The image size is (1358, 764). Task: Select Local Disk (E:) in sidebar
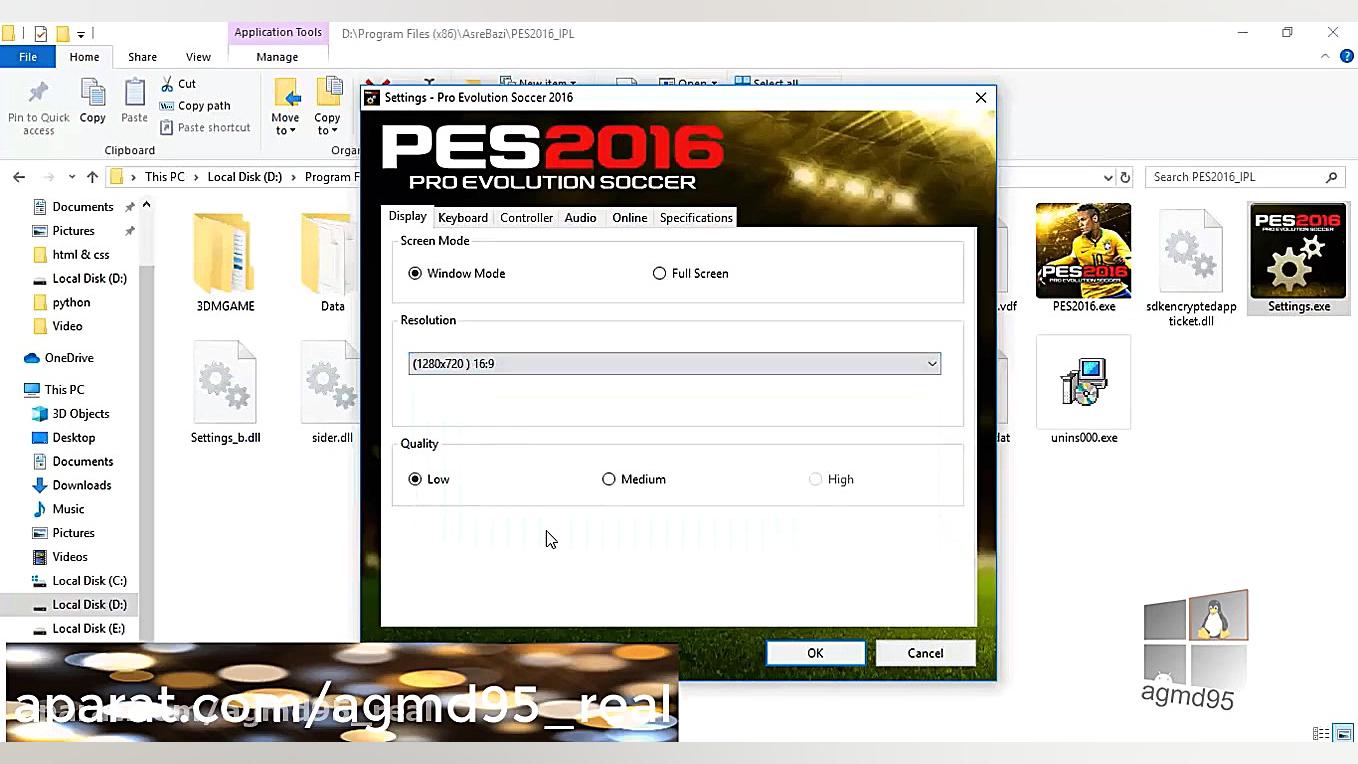point(91,628)
